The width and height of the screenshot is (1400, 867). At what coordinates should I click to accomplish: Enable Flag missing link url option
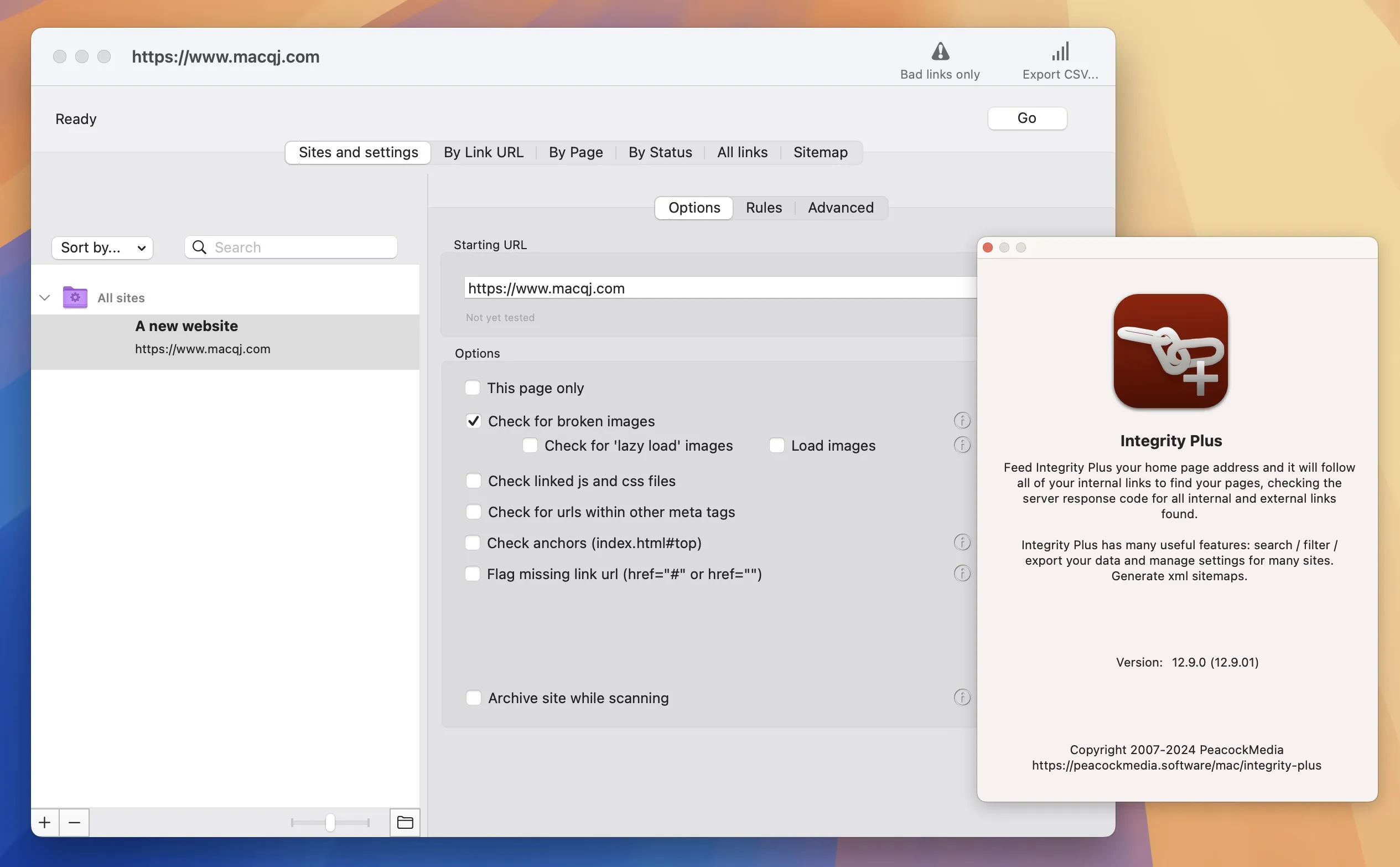tap(472, 574)
